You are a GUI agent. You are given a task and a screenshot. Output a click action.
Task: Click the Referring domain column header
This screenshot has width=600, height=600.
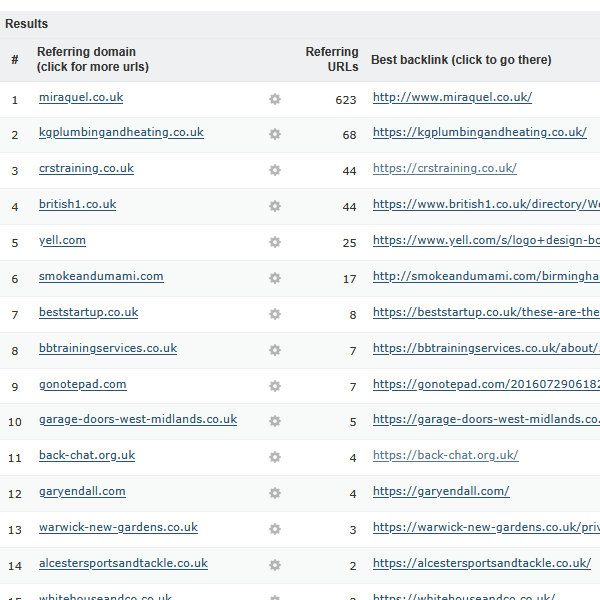[x=93, y=59]
